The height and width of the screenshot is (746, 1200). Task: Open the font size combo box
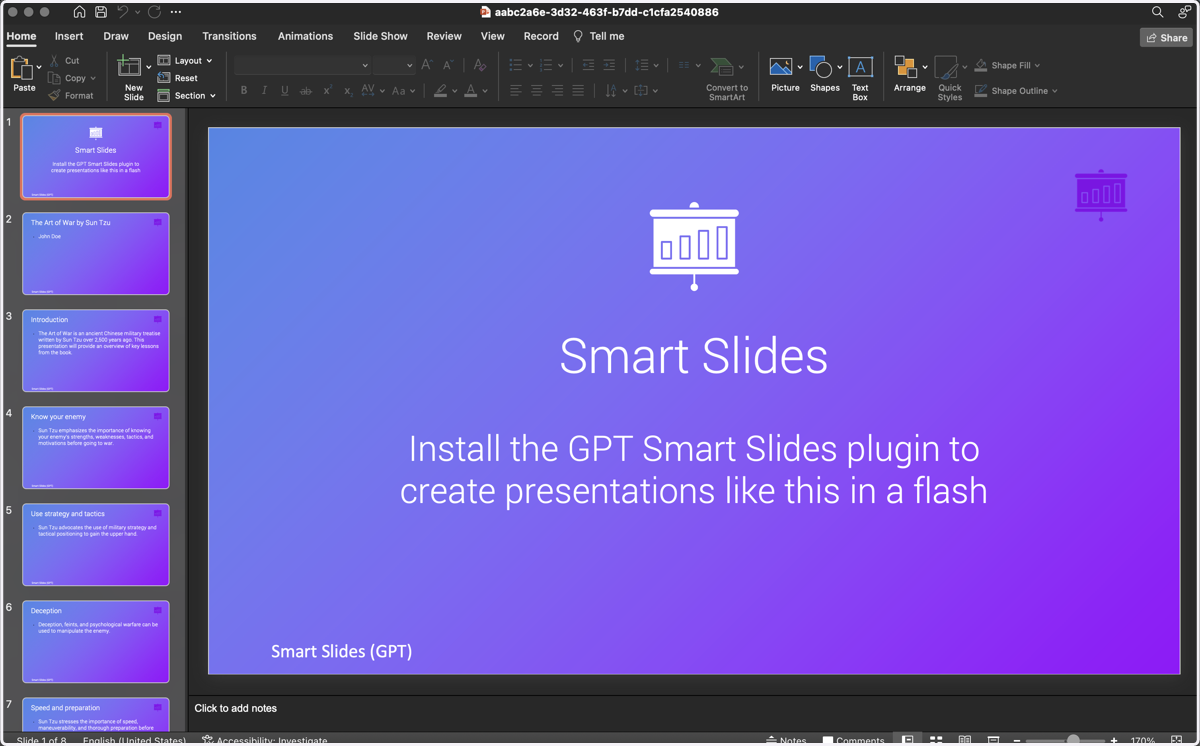[394, 65]
